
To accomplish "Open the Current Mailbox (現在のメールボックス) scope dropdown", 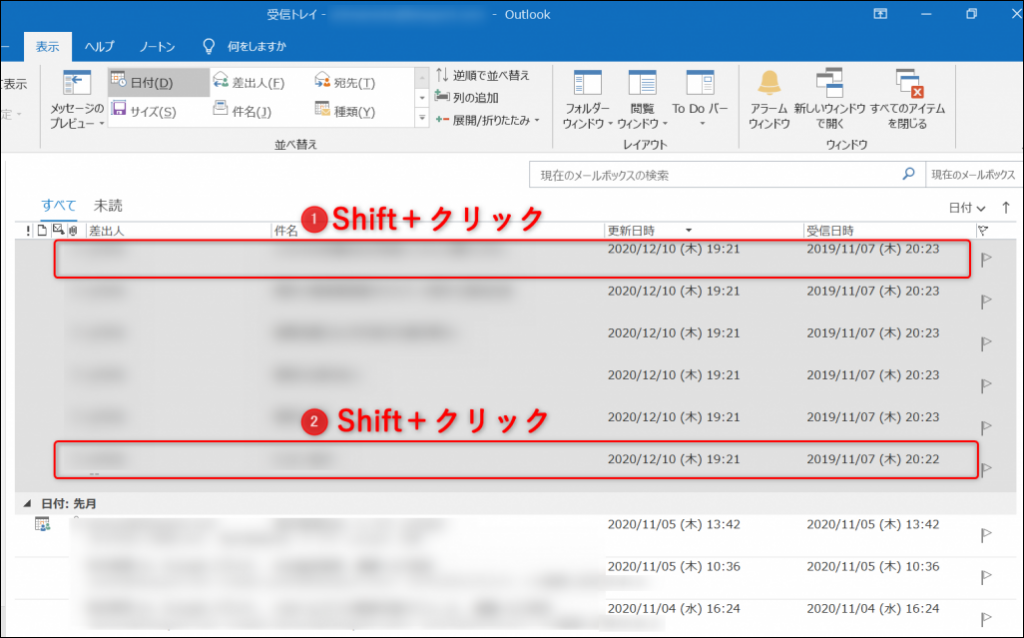I will (x=973, y=175).
